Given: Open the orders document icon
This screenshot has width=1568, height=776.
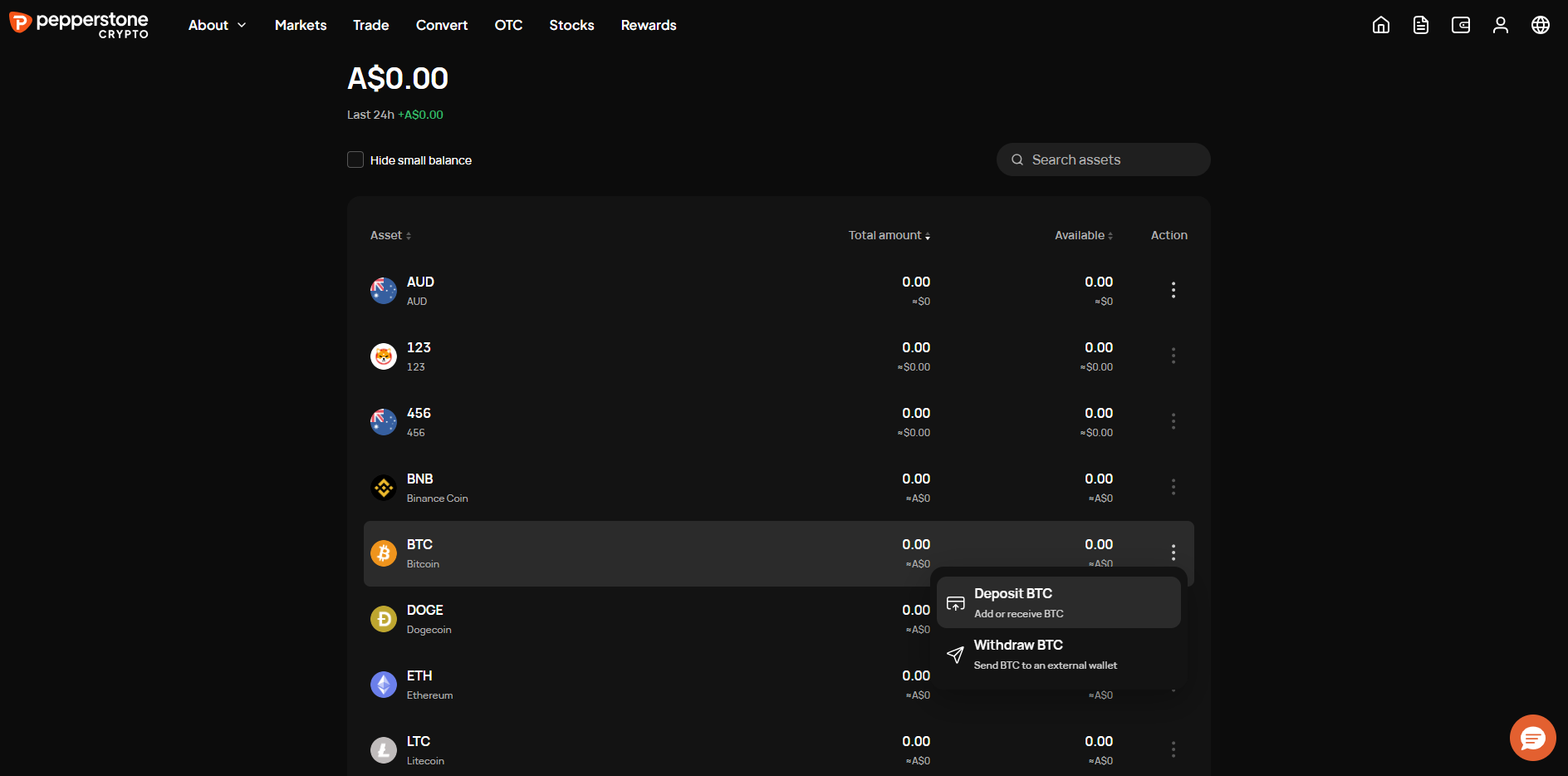Looking at the screenshot, I should [x=1421, y=25].
